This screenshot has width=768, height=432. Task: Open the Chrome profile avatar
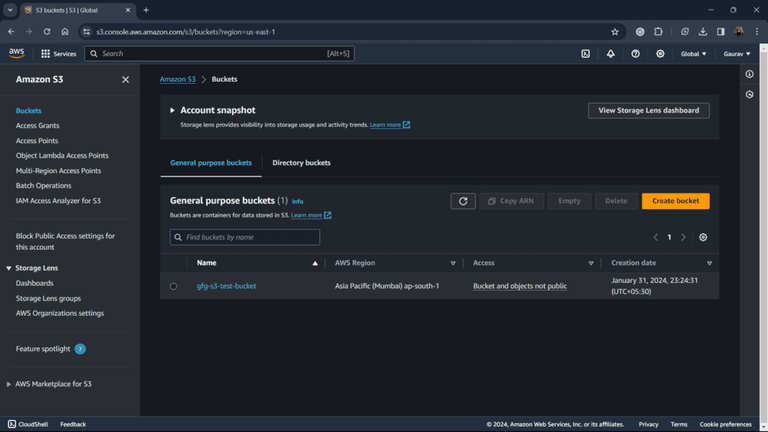(x=739, y=32)
